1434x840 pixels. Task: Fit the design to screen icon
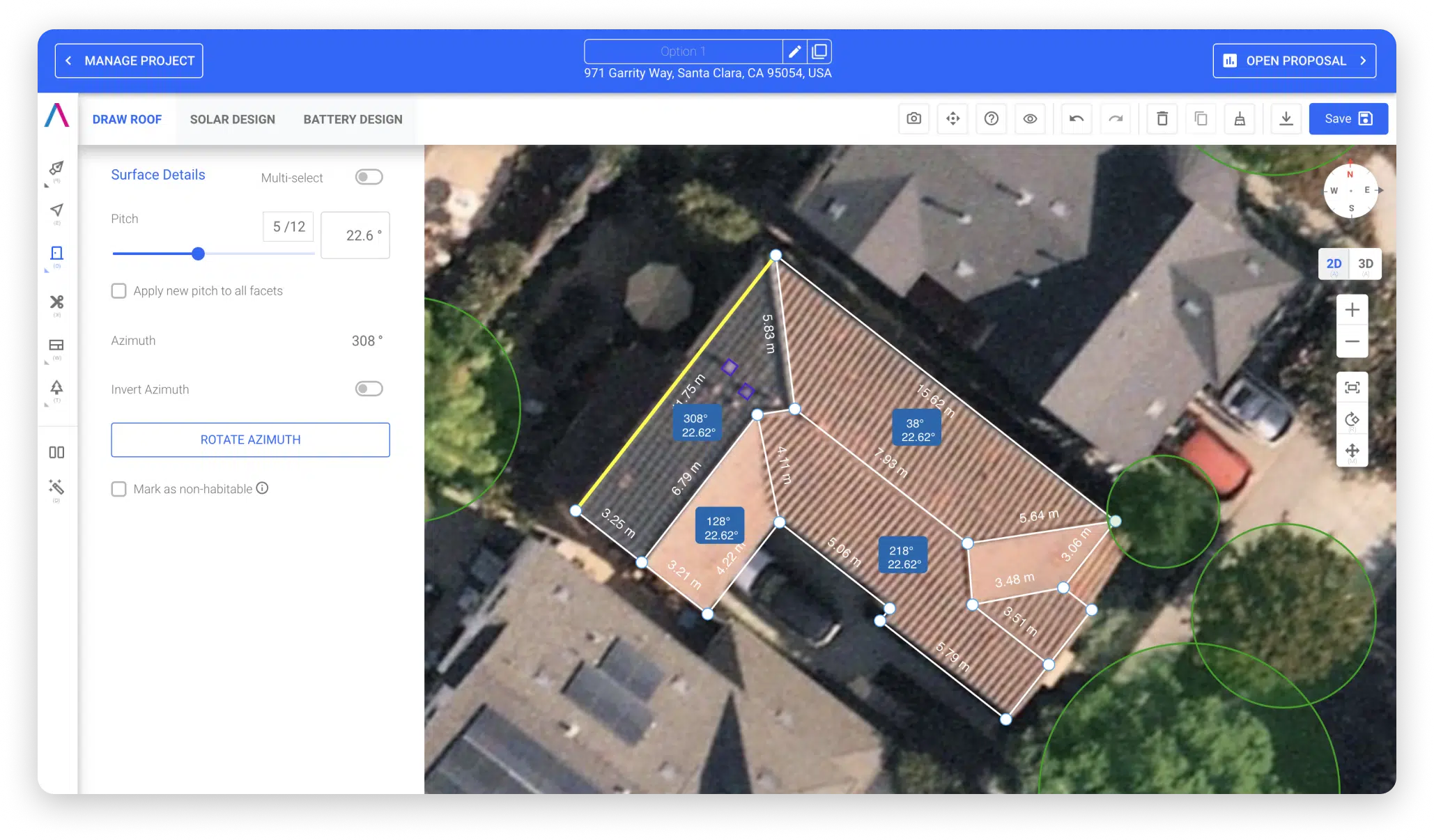pos(1352,387)
